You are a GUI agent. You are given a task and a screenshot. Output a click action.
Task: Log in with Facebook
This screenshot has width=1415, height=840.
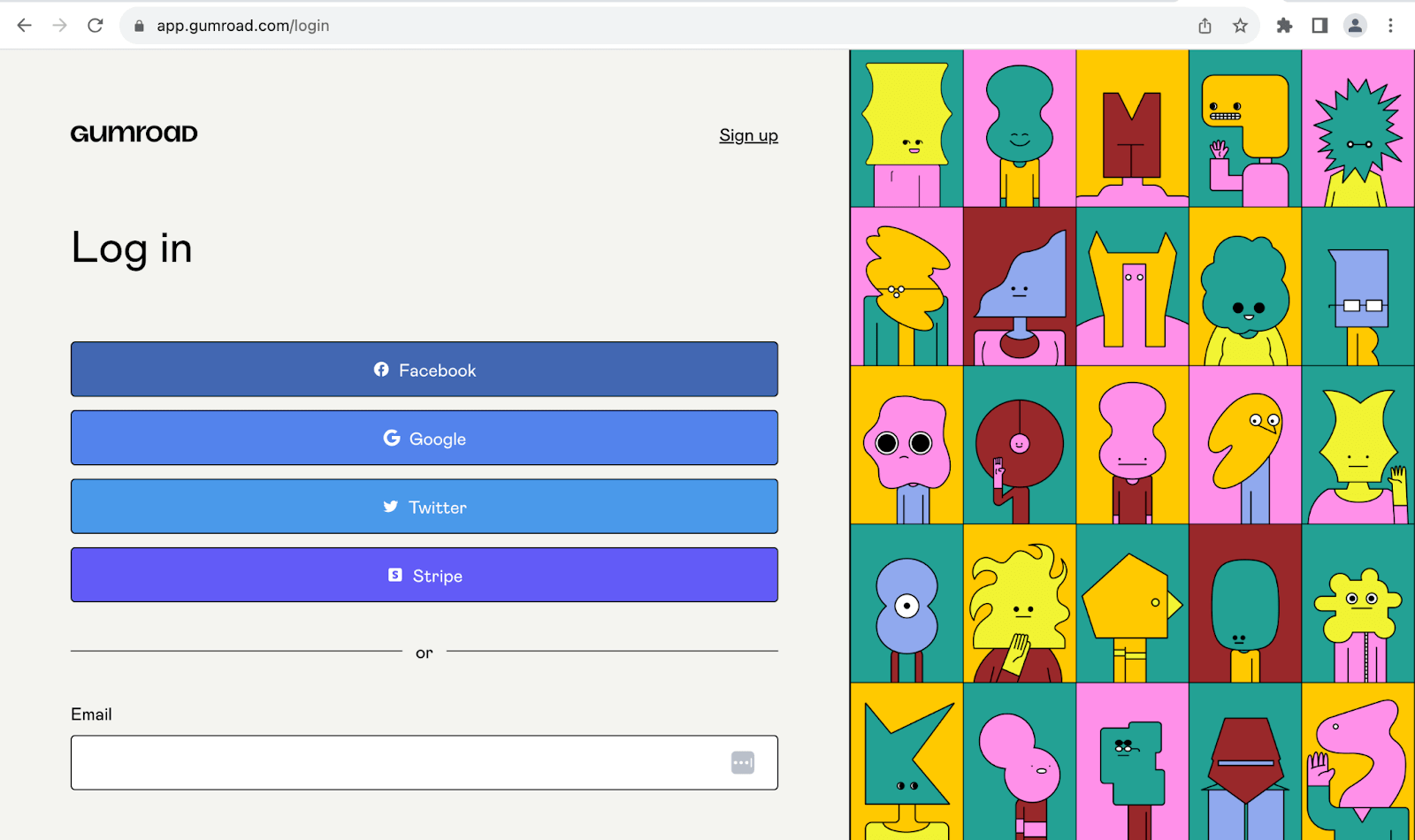(x=424, y=370)
